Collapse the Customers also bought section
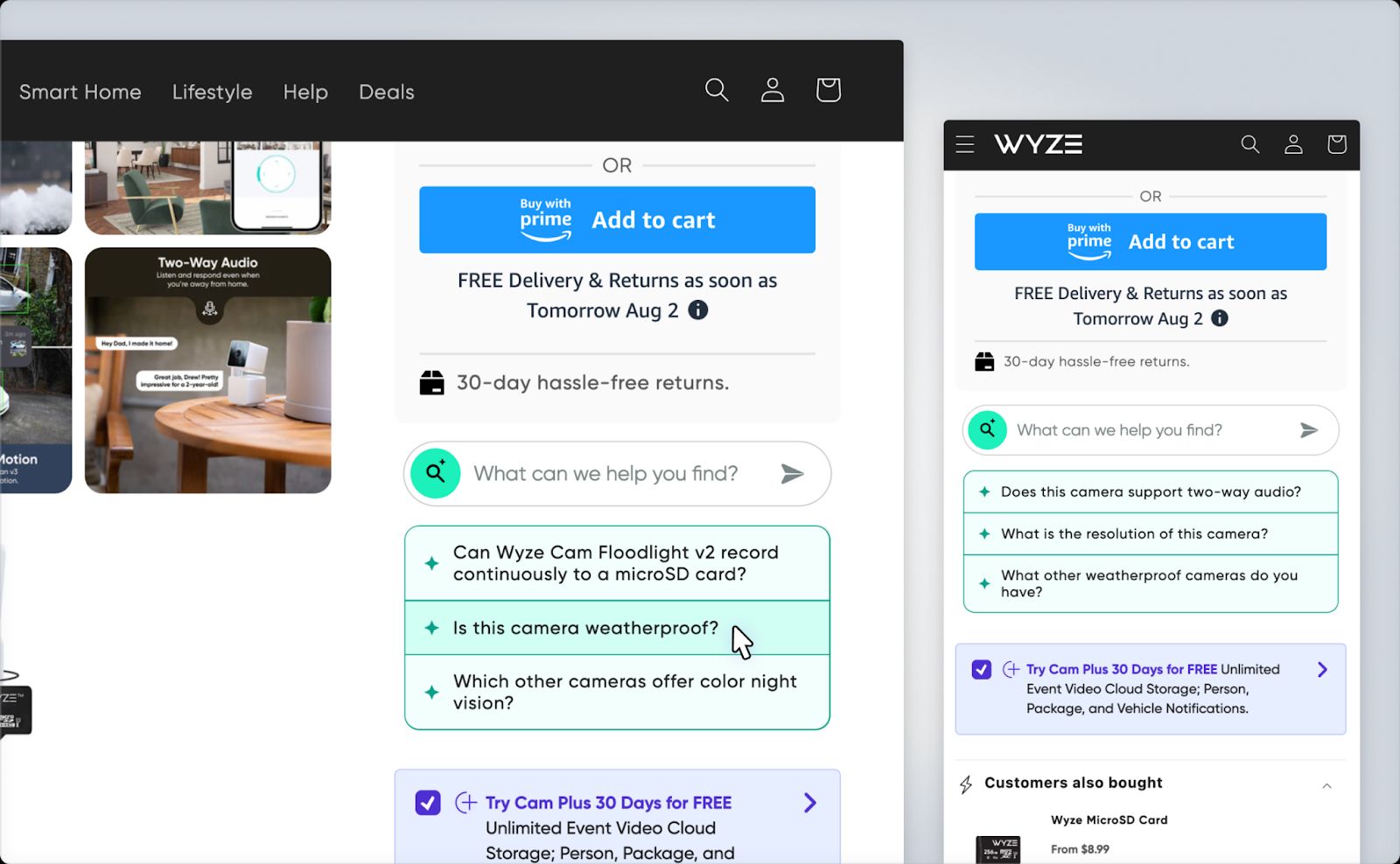This screenshot has width=1400, height=864. (1326, 785)
